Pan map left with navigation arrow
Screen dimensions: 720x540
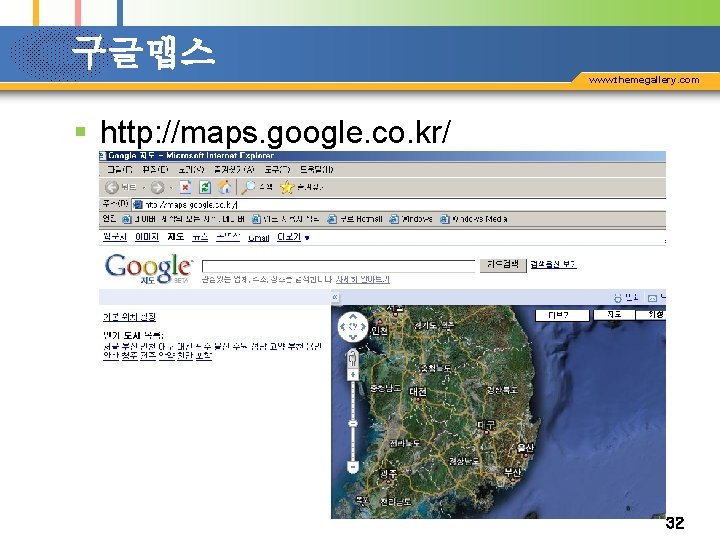[343, 327]
